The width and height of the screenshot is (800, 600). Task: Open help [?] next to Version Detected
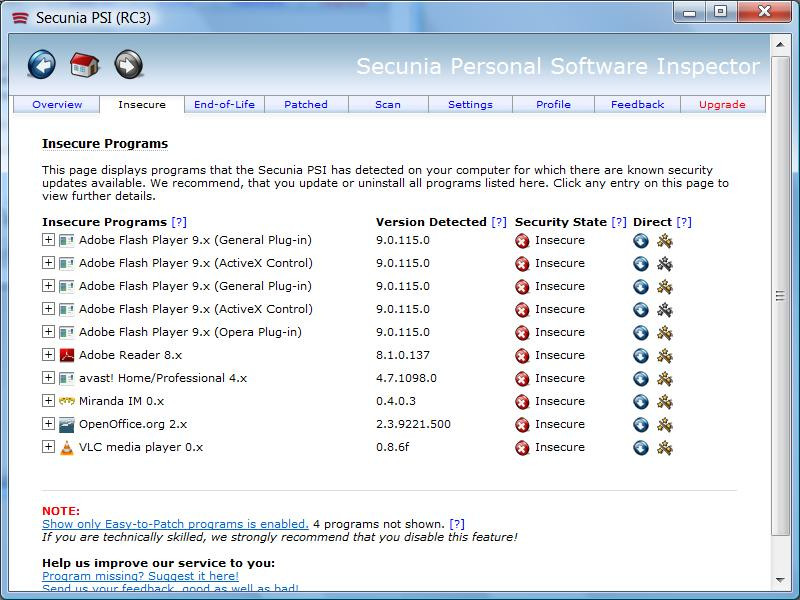click(x=499, y=222)
